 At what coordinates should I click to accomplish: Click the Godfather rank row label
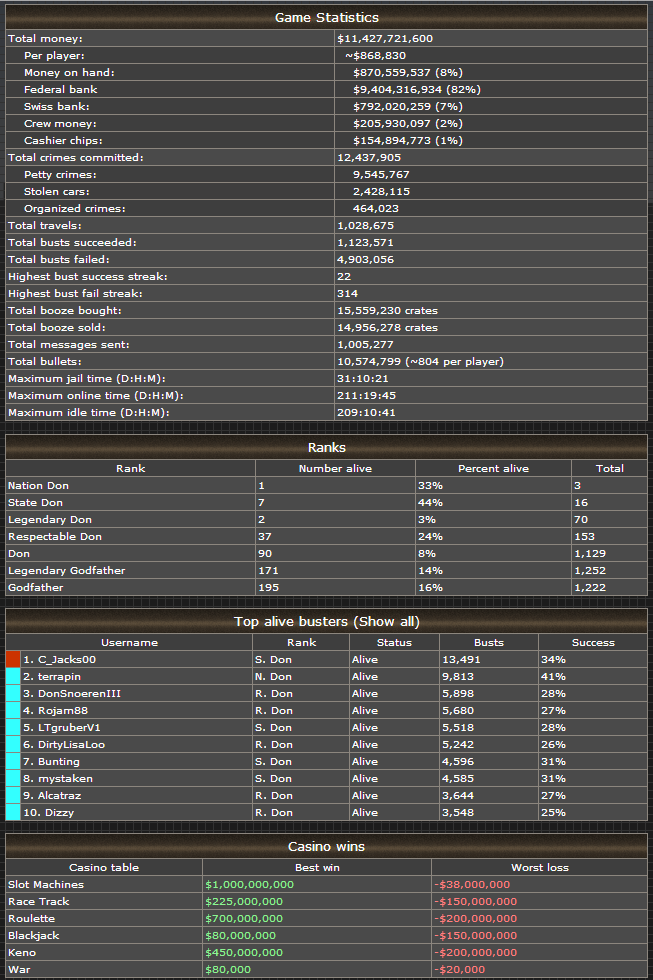(x=36, y=587)
